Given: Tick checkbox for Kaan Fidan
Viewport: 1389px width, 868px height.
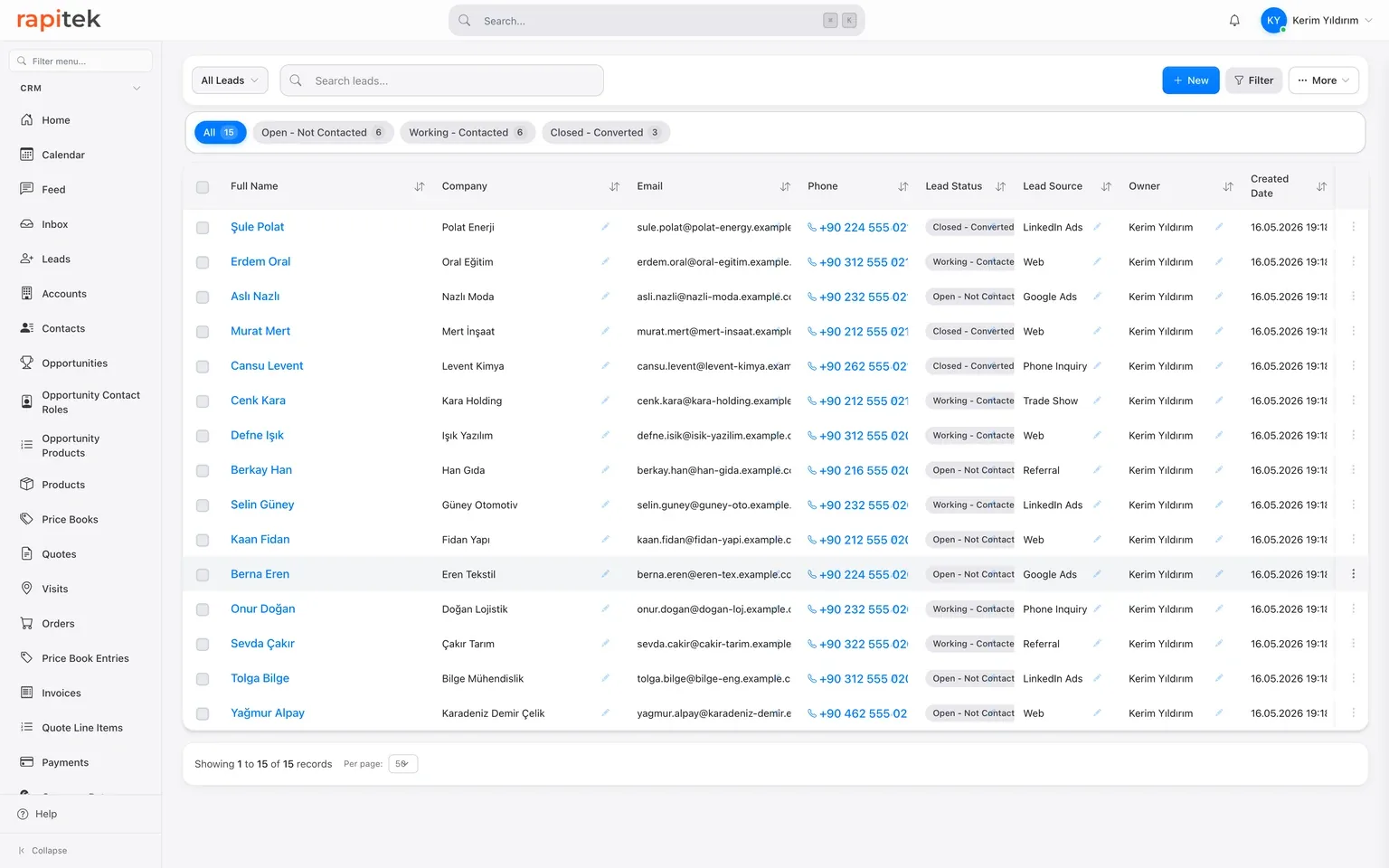Looking at the screenshot, I should 203,540.
